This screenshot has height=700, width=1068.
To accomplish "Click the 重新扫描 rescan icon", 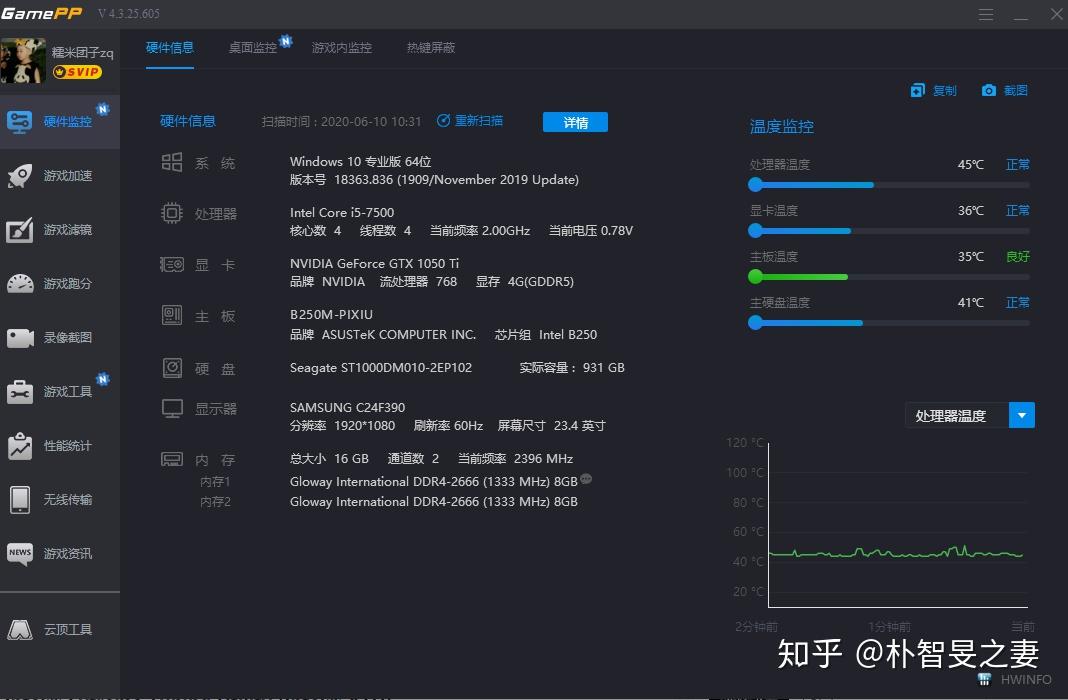I will point(443,121).
